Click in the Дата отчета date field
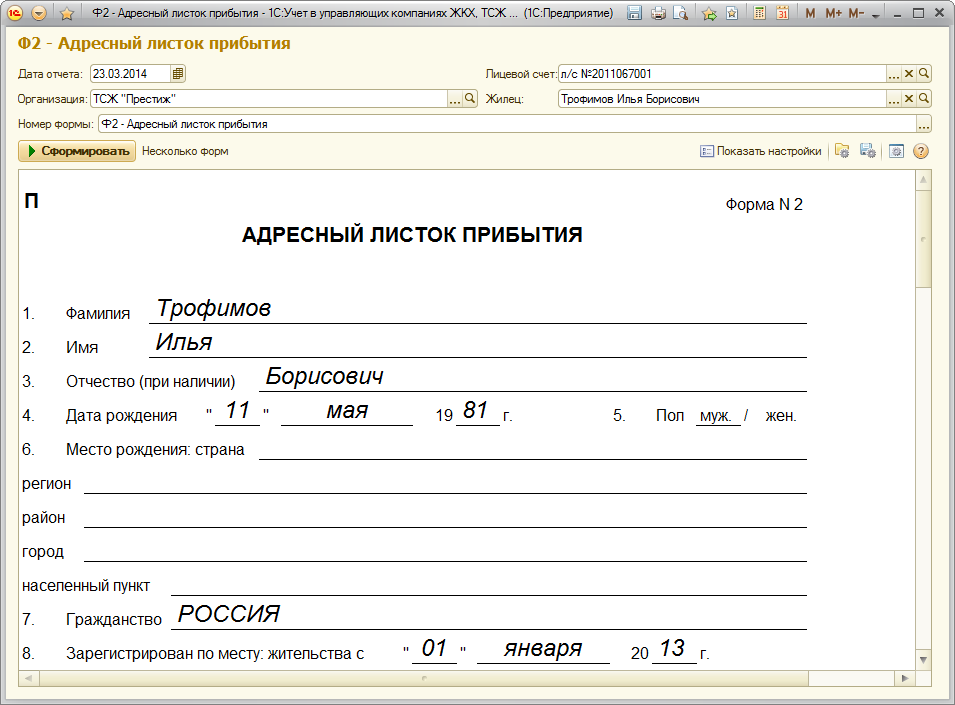 coord(129,73)
